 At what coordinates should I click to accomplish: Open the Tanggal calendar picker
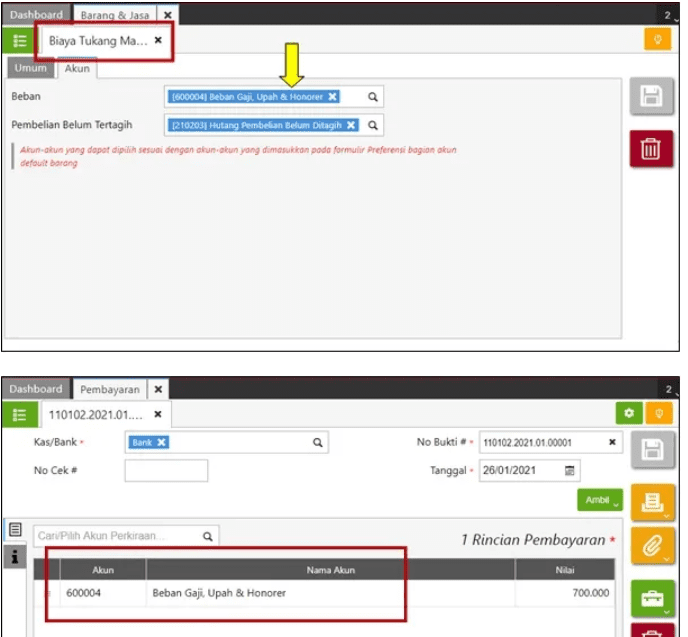click(569, 471)
